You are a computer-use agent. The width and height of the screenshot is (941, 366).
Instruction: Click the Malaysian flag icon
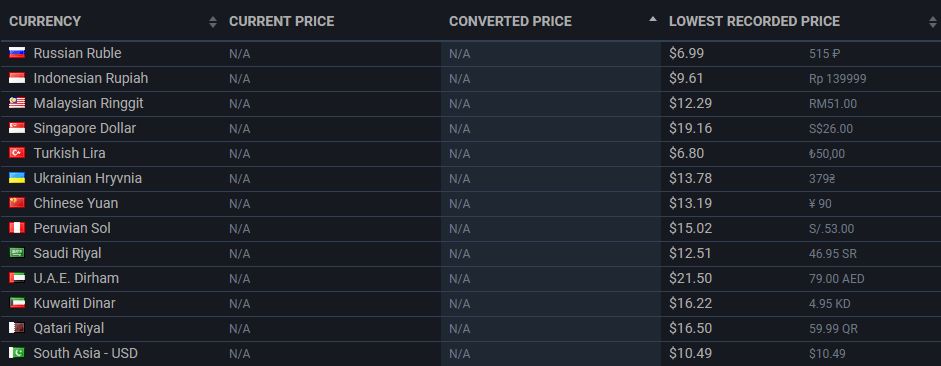(17, 103)
